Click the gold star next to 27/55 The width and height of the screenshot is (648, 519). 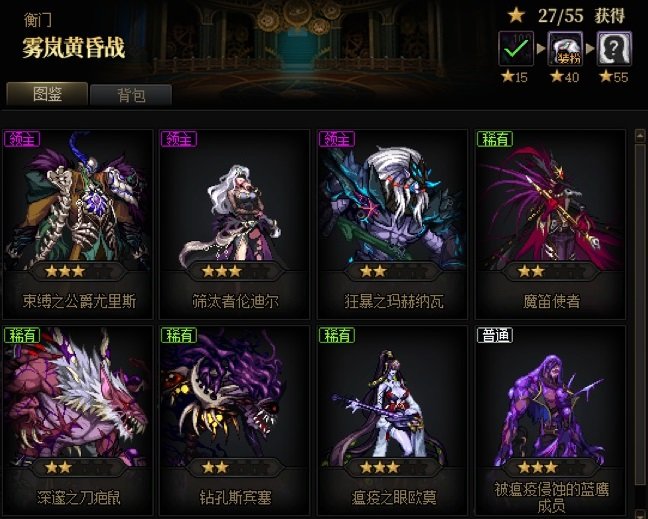tap(517, 15)
